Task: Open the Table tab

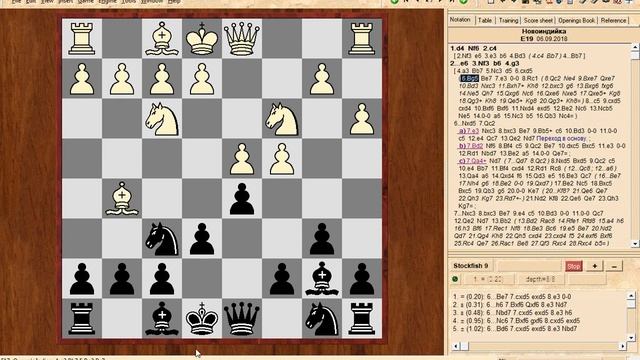Action: coord(485,20)
